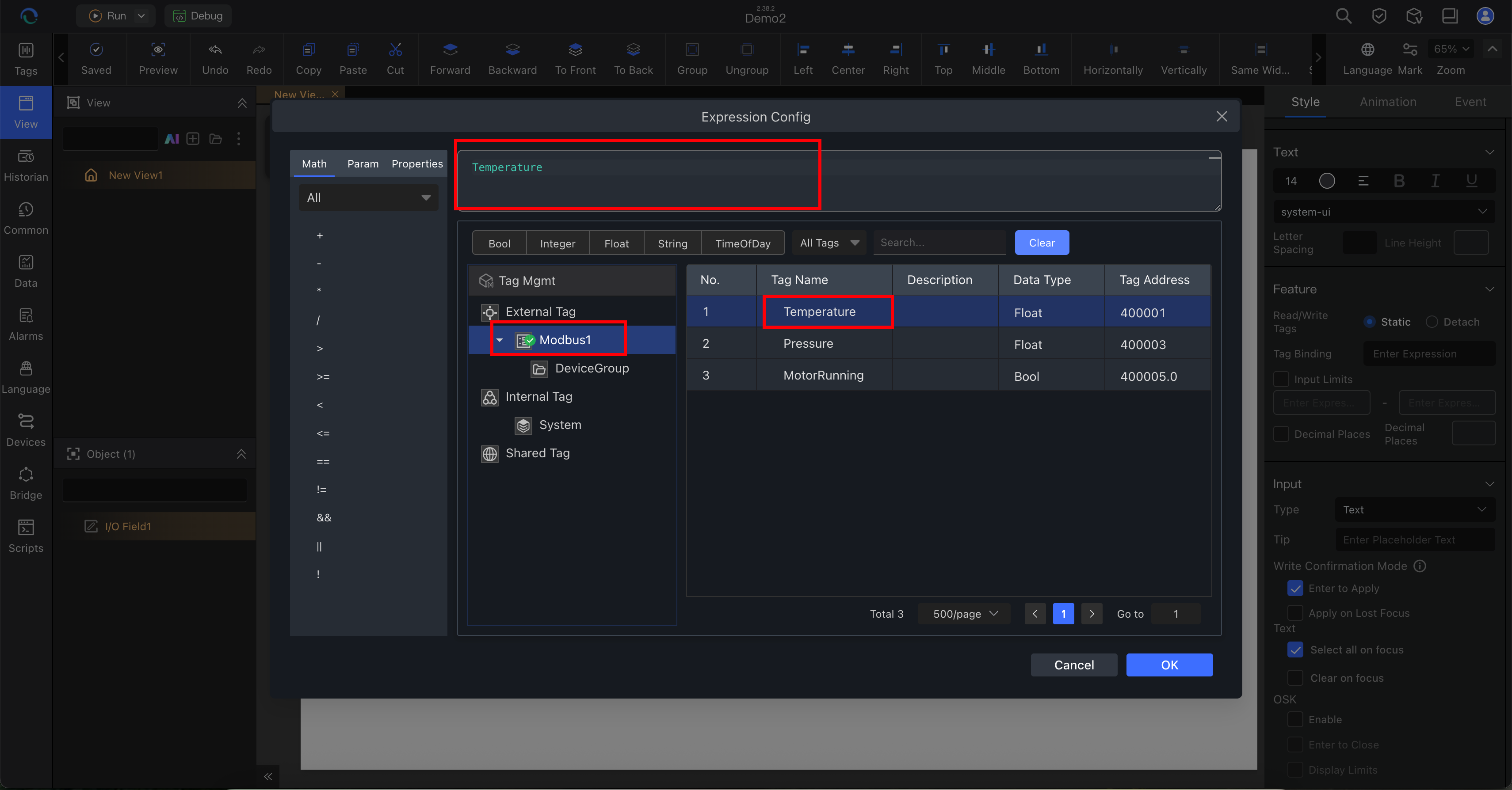Viewport: 1512px width, 790px height.
Task: Click the Cancel button
Action: coord(1073,665)
